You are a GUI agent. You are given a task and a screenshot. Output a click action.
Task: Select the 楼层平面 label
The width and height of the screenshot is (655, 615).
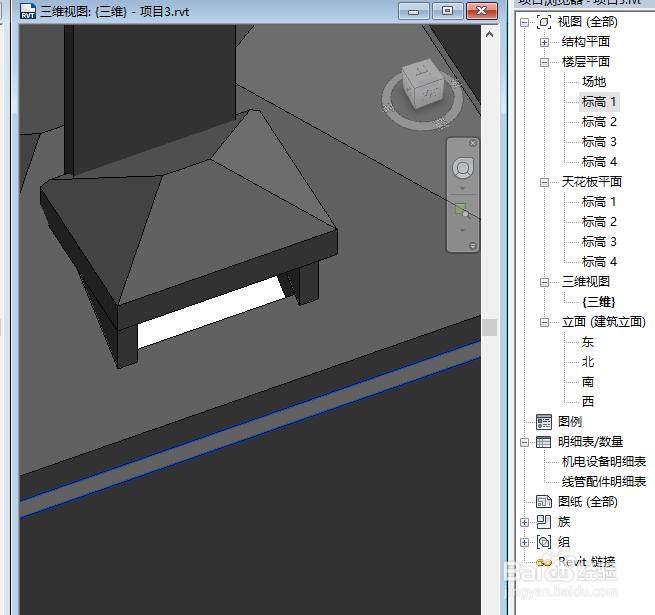(586, 62)
